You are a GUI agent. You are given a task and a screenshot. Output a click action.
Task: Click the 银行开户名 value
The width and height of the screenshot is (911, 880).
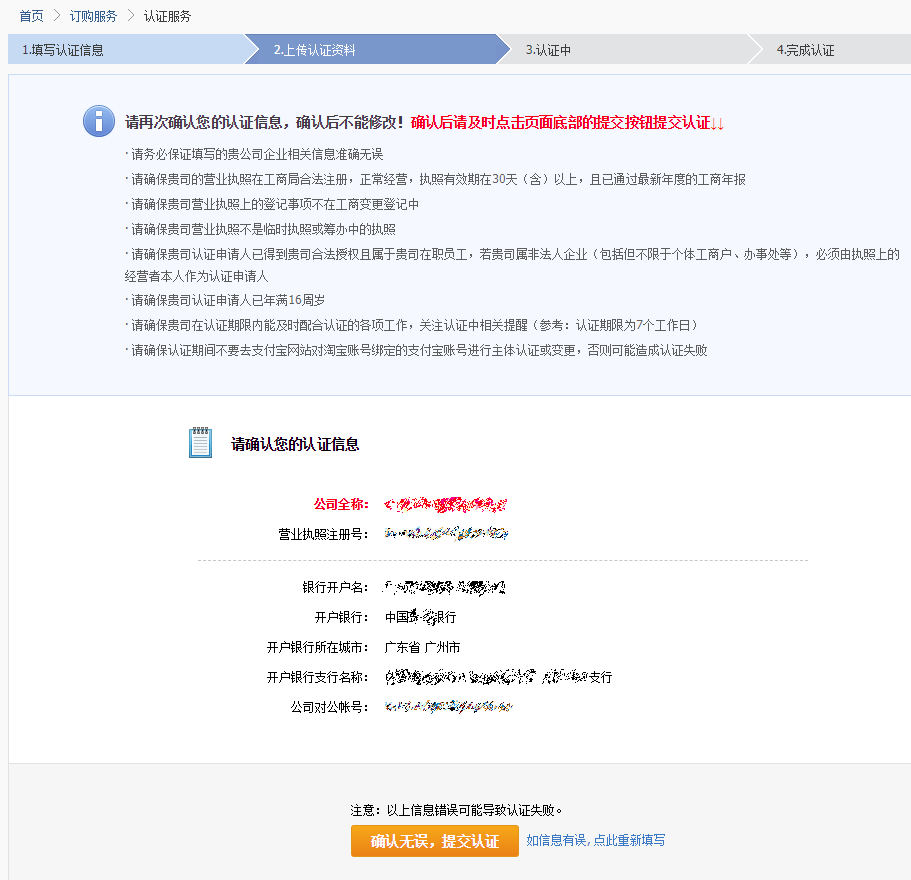click(x=446, y=587)
